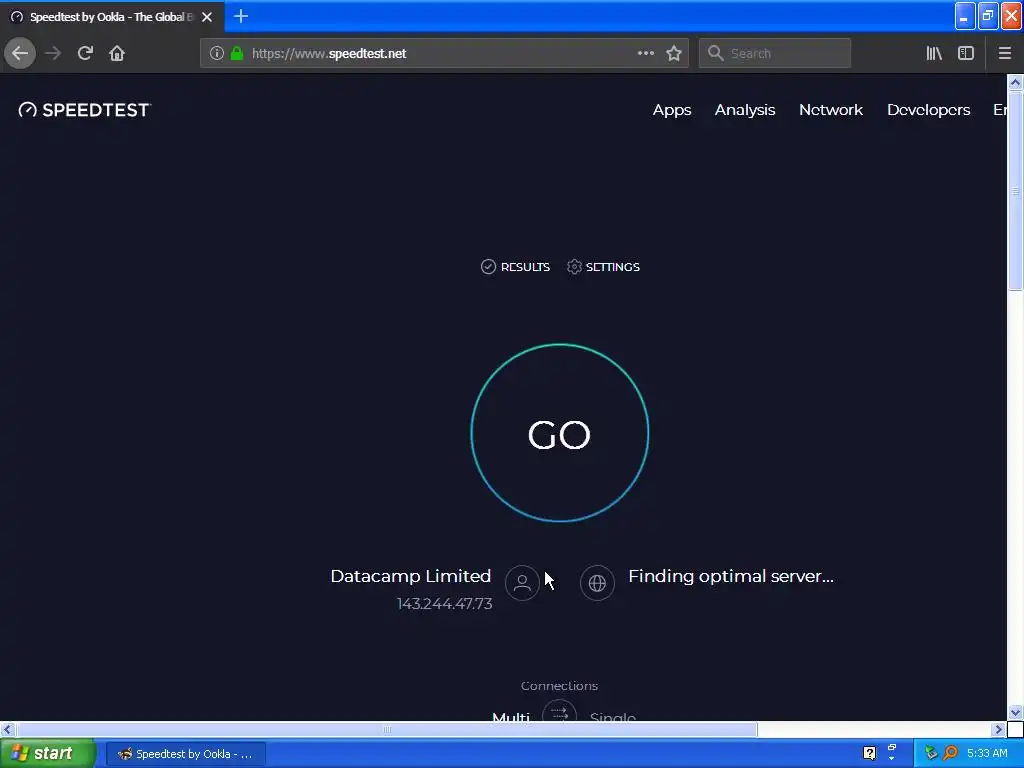Toggle the sidebar panel icon
Viewport: 1024px width, 768px height.
point(966,53)
